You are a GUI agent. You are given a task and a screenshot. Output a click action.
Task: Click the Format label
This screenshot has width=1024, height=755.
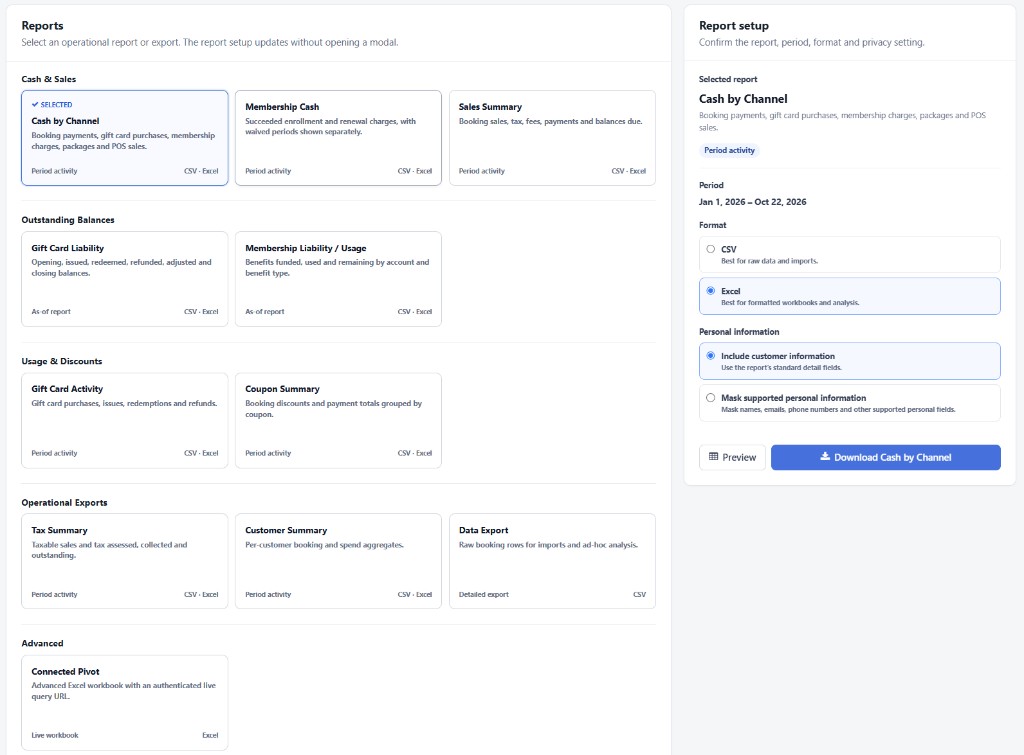point(712,225)
